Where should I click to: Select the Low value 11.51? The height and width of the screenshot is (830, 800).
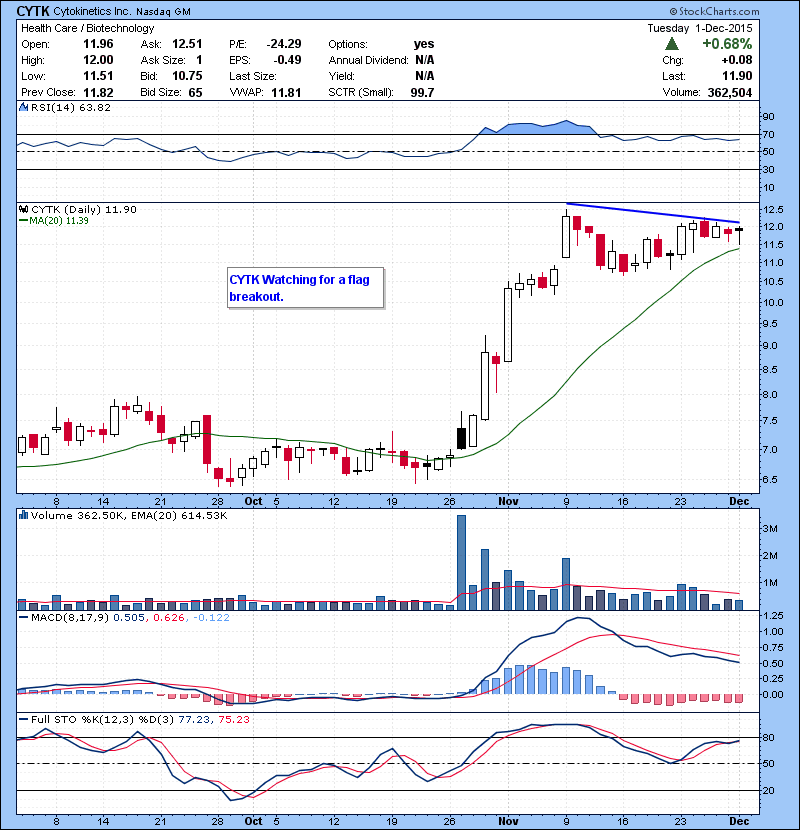98,76
